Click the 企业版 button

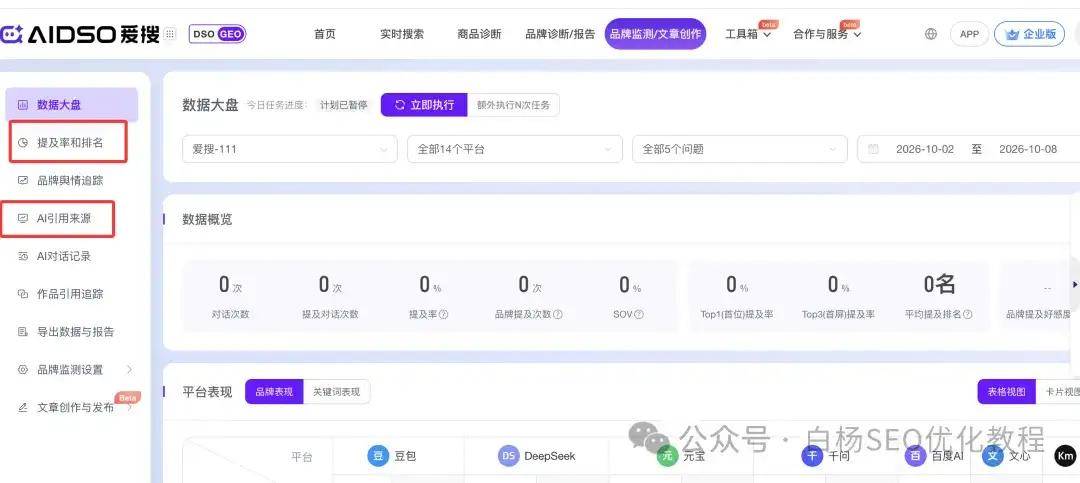coord(1030,34)
